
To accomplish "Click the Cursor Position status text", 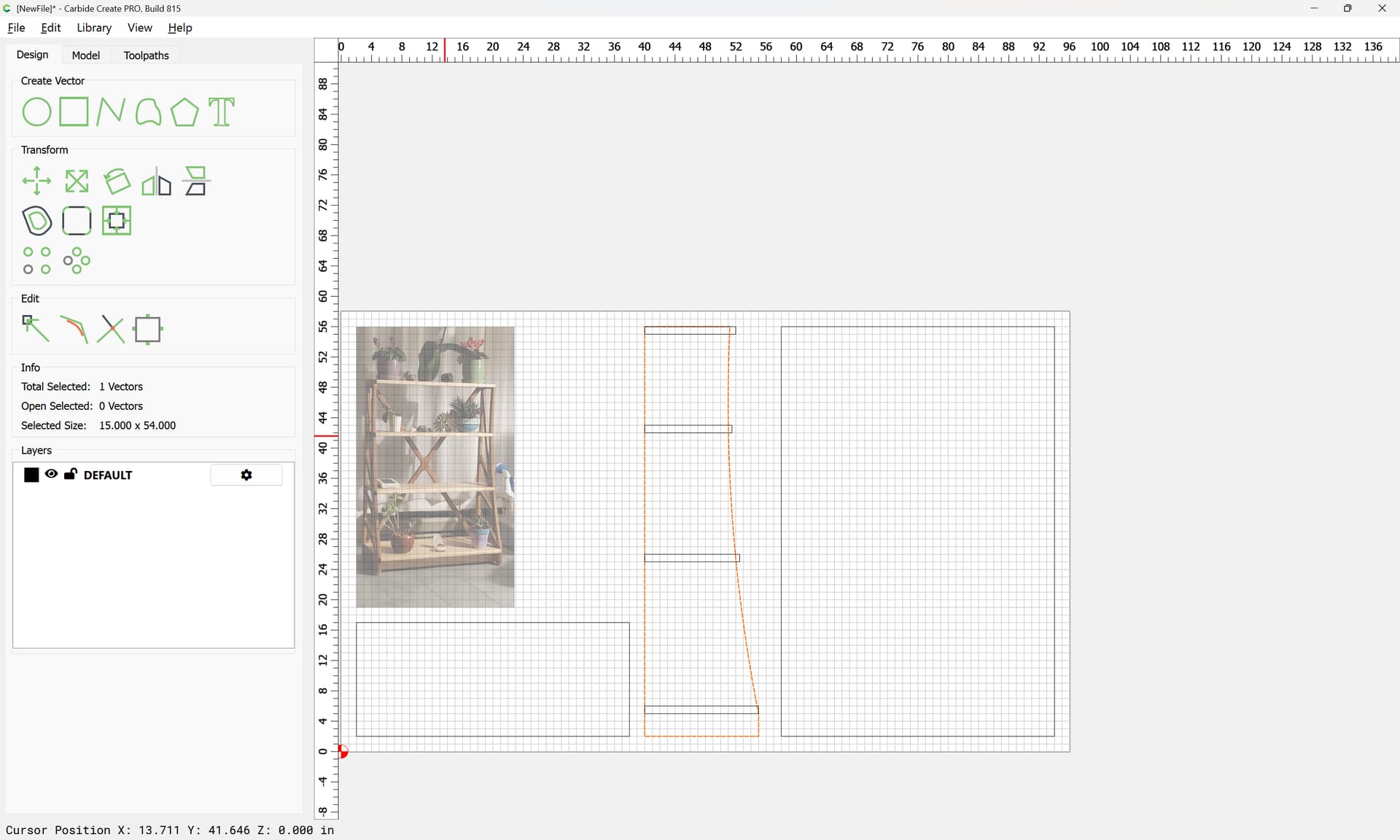I will [170, 831].
